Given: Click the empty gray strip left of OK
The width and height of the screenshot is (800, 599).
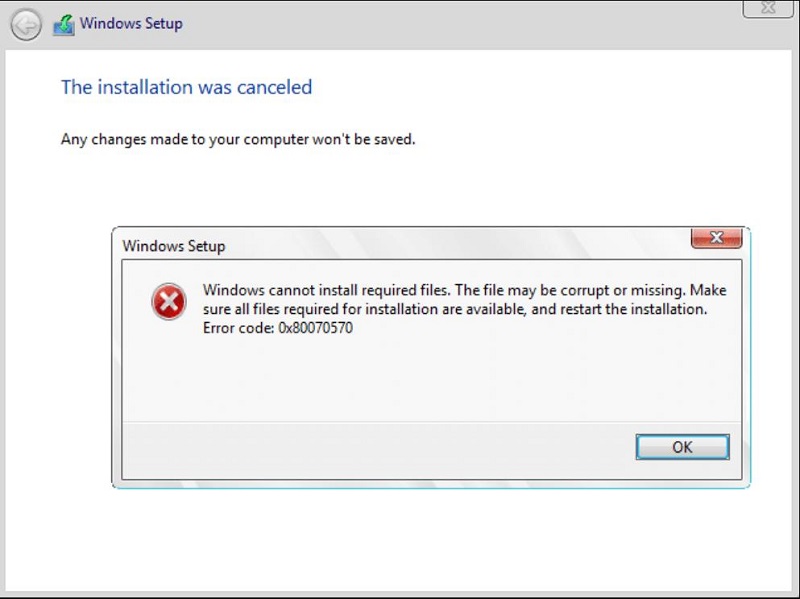Looking at the screenshot, I should [378, 449].
